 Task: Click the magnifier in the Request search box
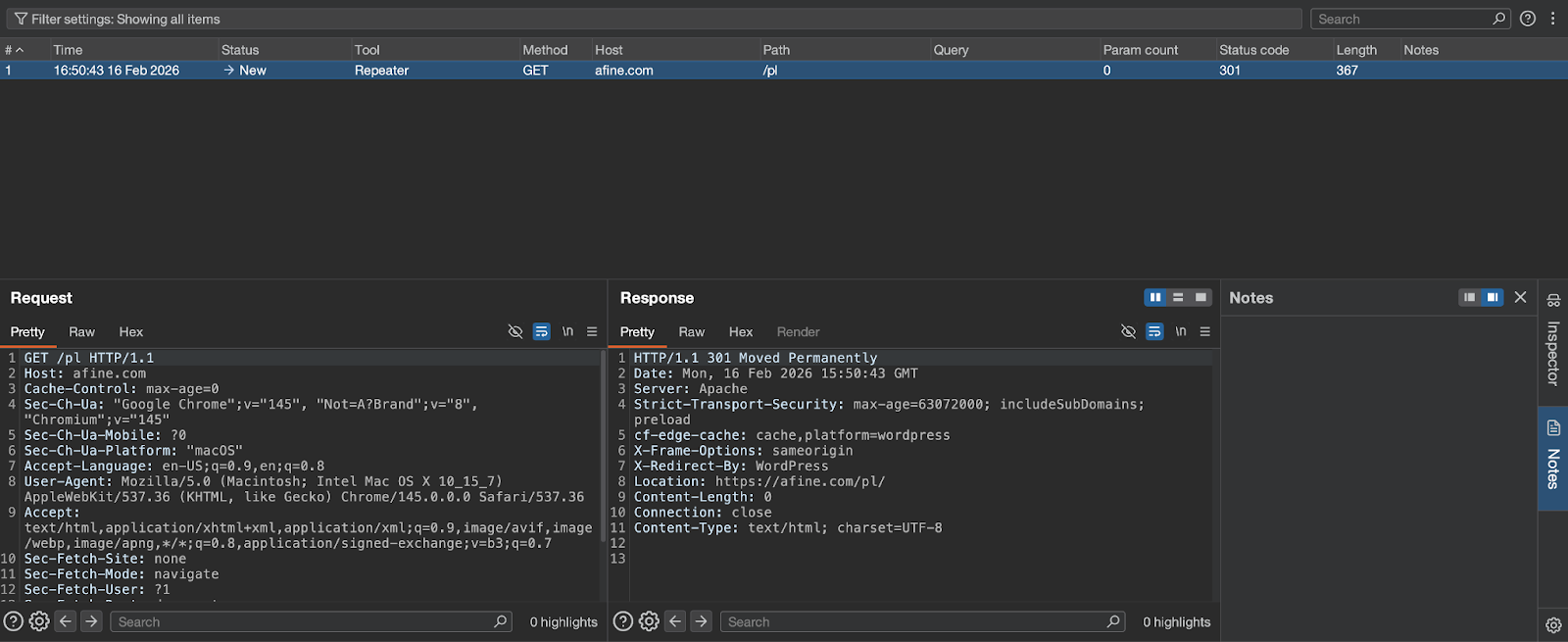coord(501,621)
